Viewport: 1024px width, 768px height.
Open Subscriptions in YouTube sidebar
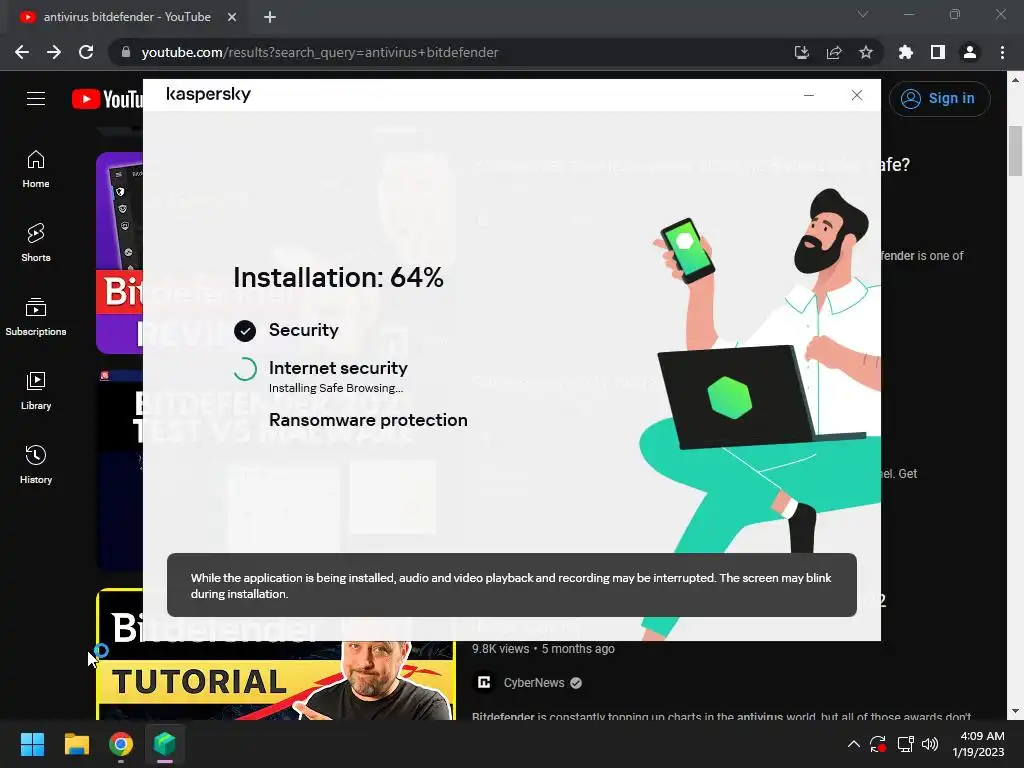pyautogui.click(x=36, y=317)
